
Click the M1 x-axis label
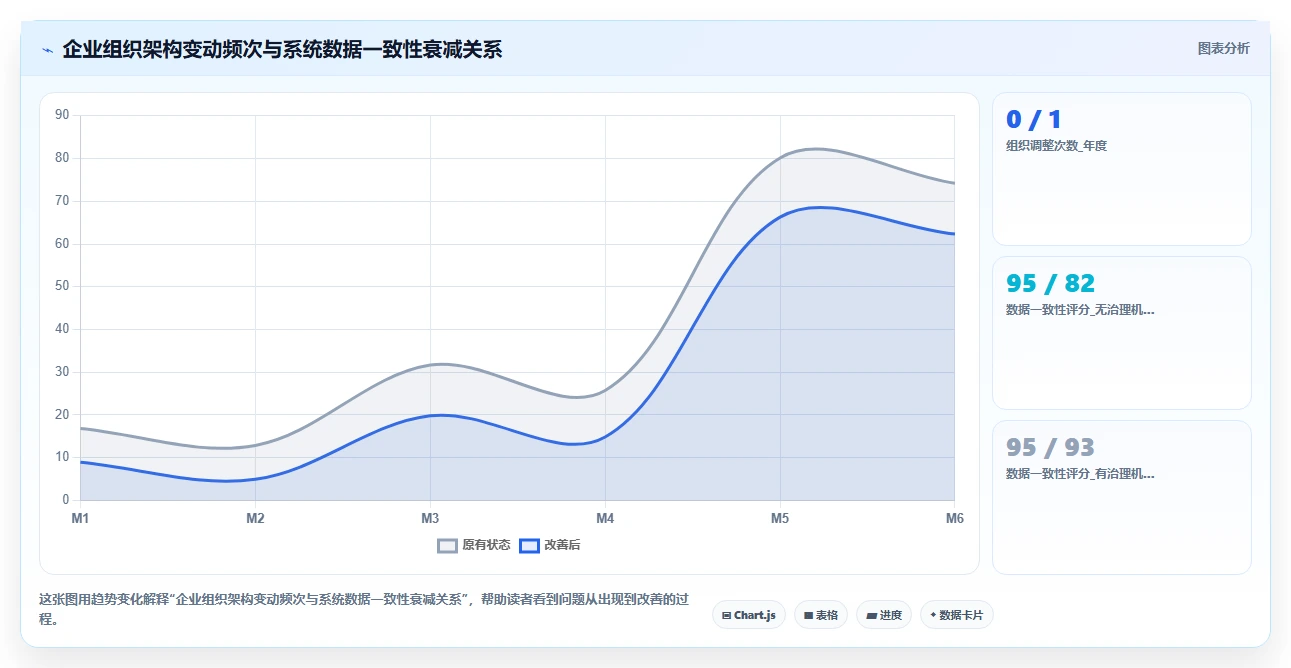click(80, 518)
